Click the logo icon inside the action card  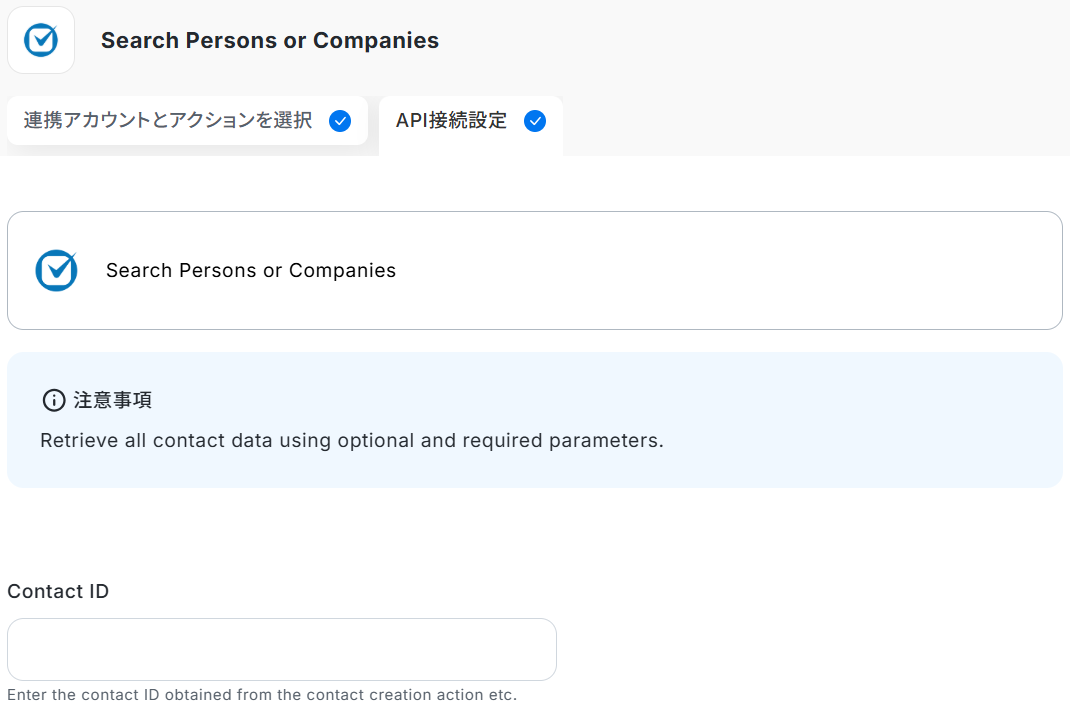coord(56,270)
